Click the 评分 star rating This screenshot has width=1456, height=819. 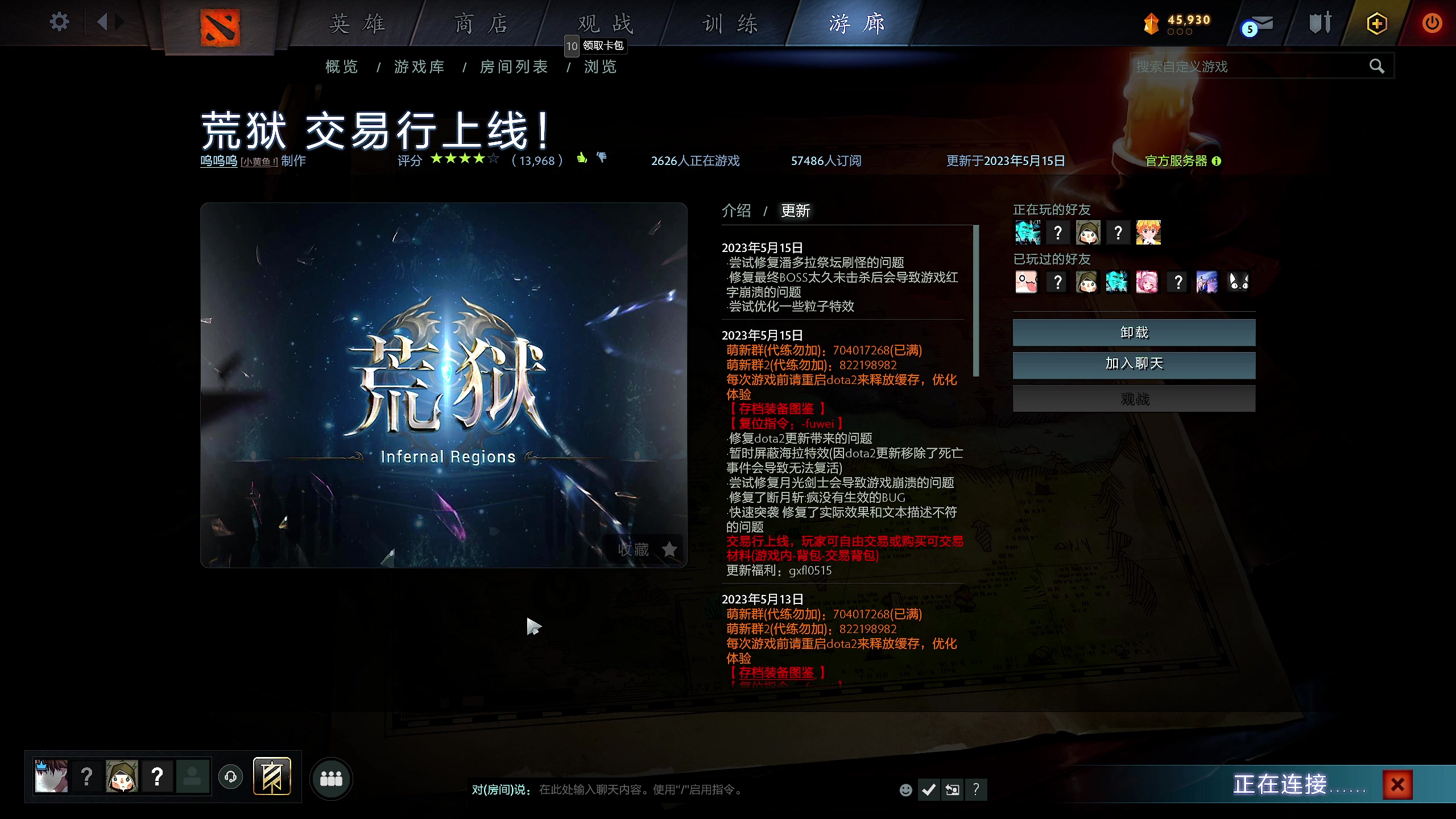click(465, 159)
